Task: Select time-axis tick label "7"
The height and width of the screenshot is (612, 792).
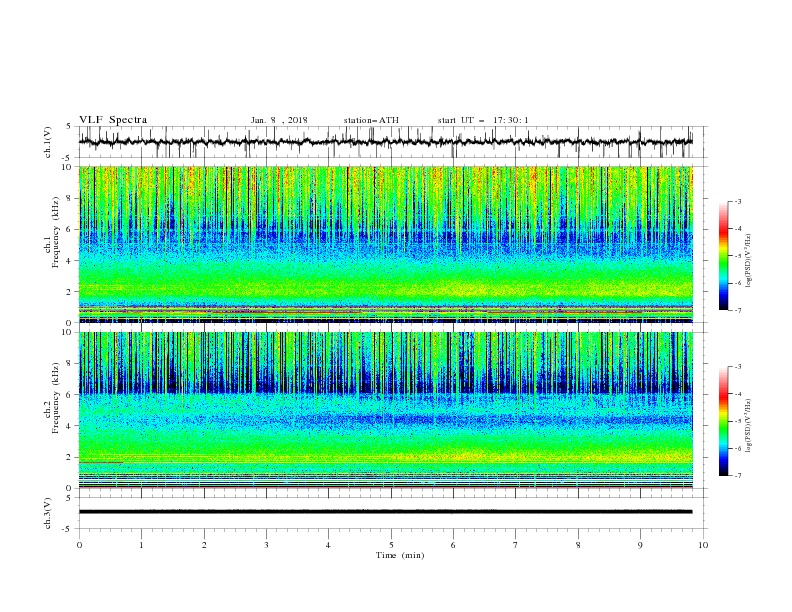Action: pos(516,545)
